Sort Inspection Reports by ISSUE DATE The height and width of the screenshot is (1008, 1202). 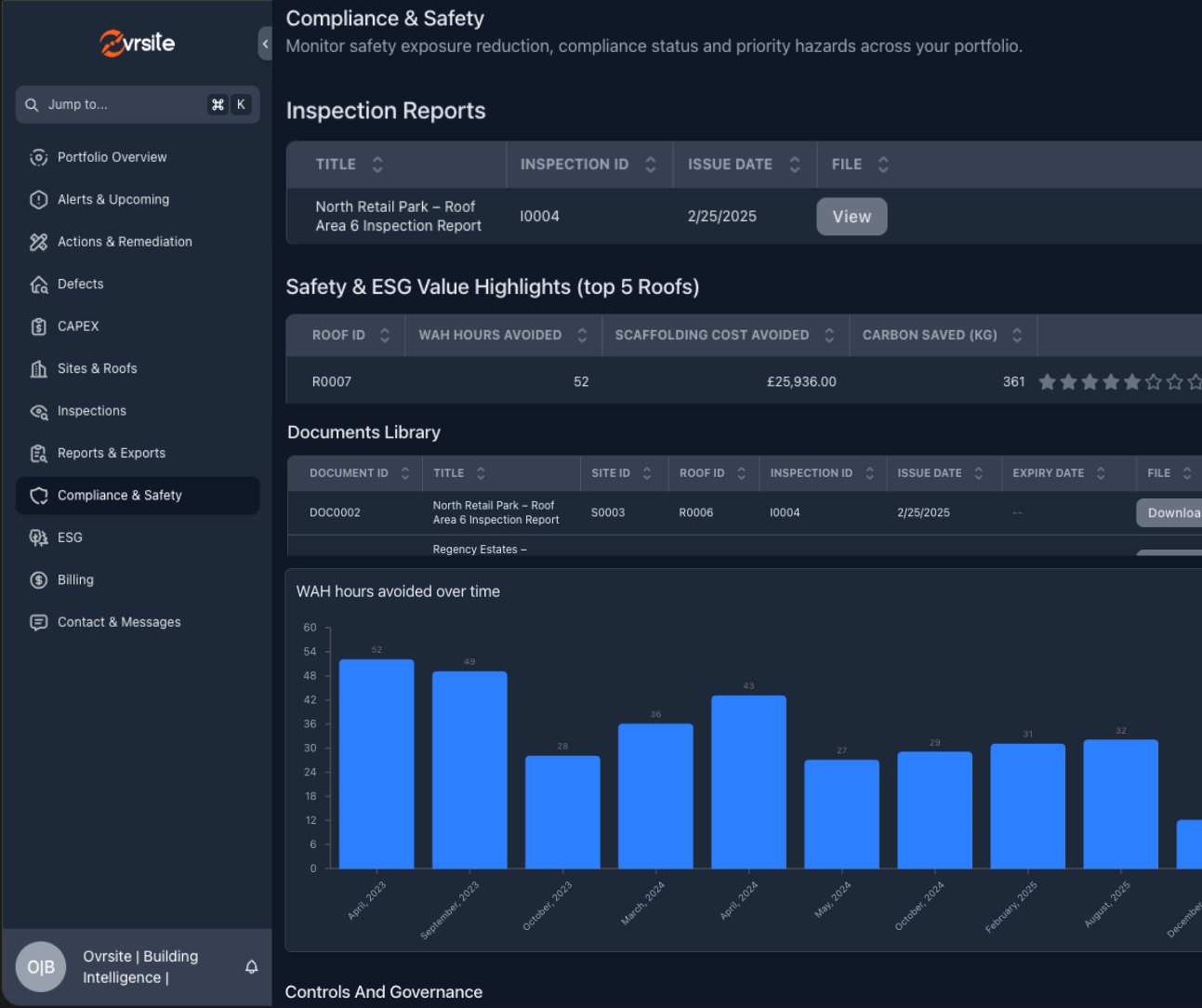pyautogui.click(x=795, y=164)
